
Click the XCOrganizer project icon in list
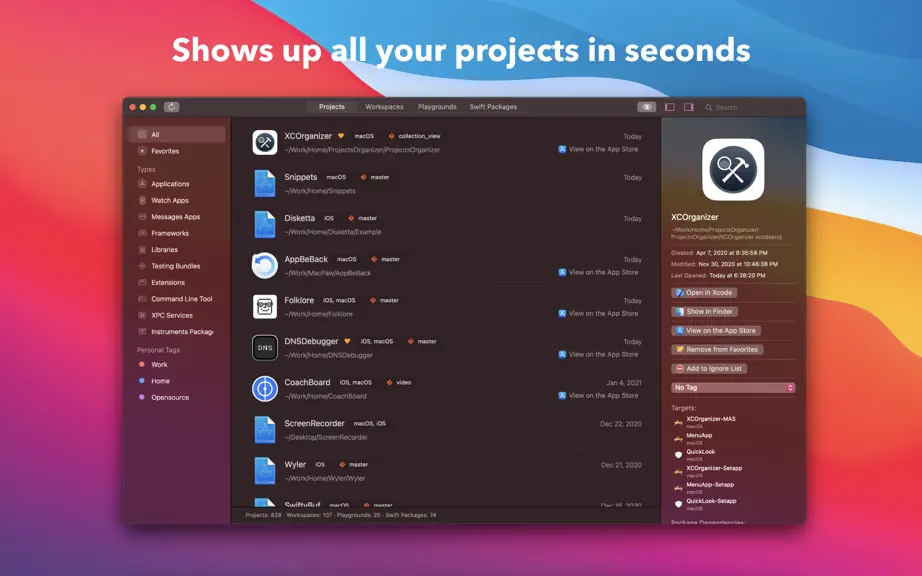[x=265, y=142]
